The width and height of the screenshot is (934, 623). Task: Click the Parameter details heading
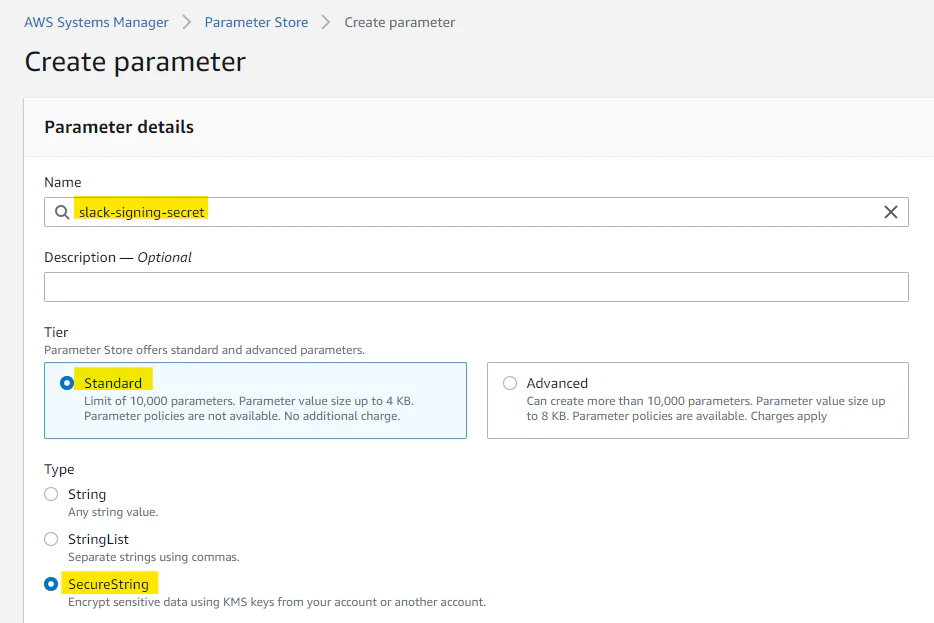pos(119,127)
